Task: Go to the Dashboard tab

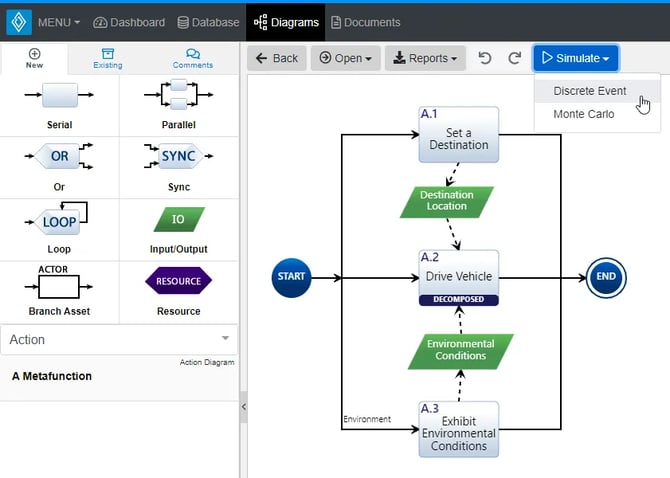Action: 129,22
